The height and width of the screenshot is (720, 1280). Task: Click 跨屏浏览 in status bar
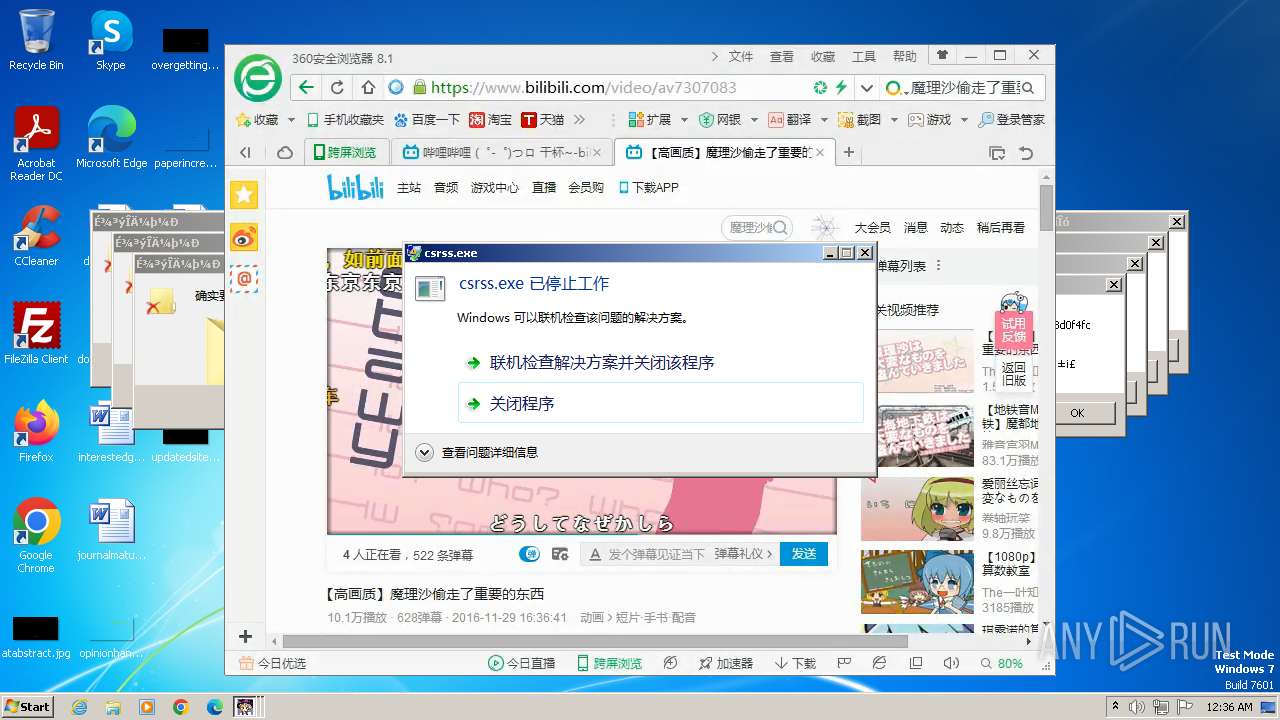coord(610,663)
